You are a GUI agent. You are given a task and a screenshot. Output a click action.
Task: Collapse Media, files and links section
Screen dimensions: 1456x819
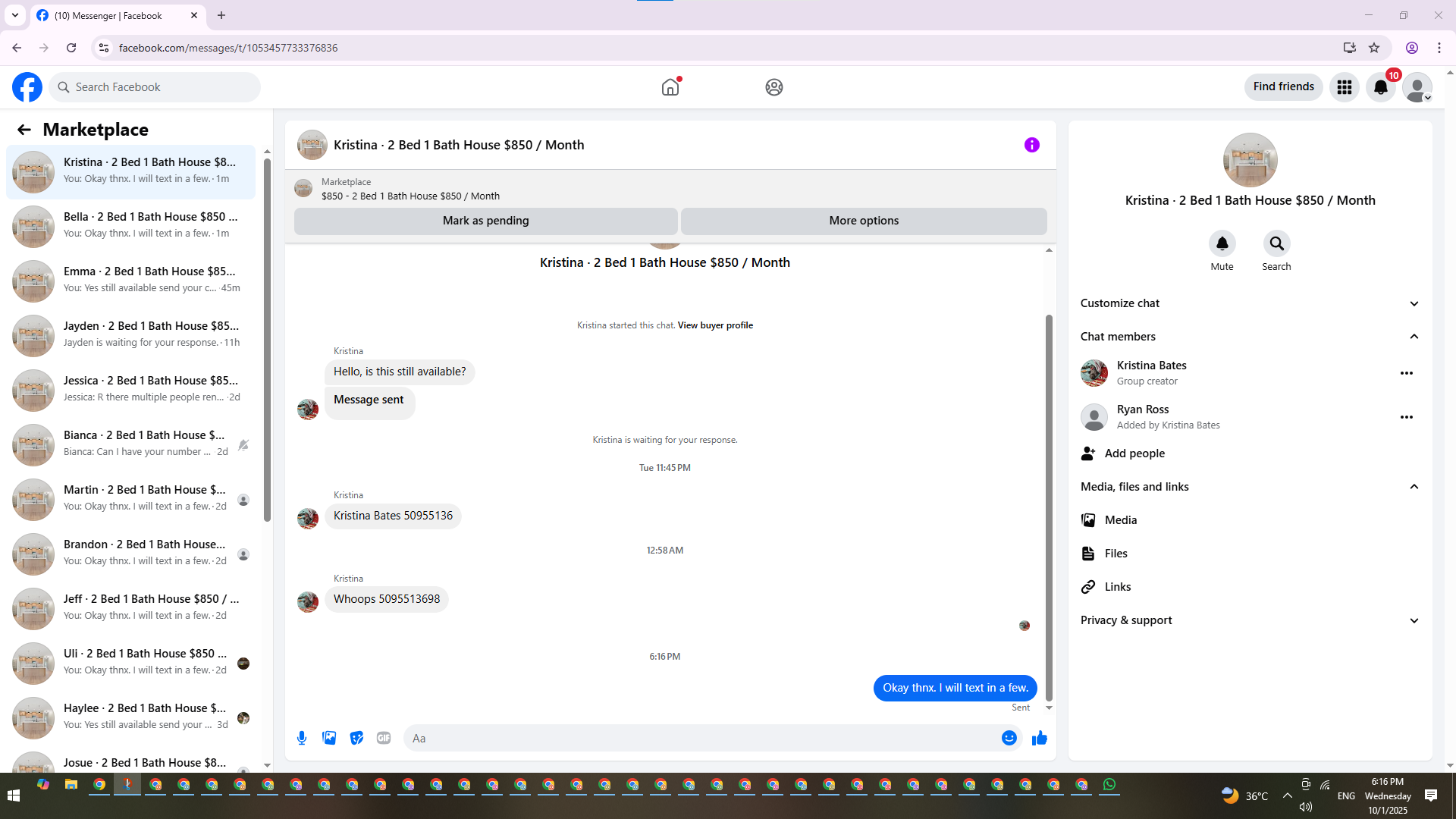point(1250,487)
